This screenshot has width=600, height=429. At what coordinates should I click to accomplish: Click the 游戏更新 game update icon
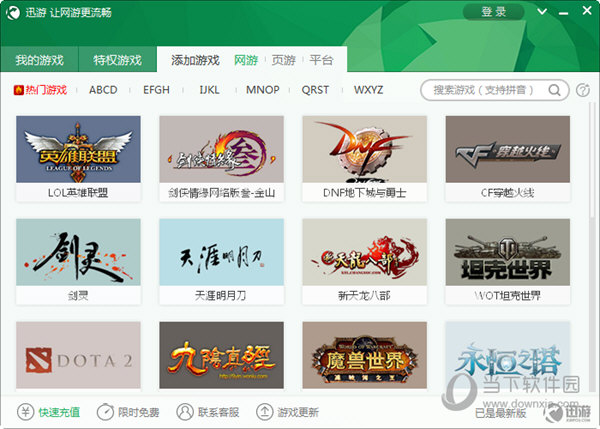(x=265, y=412)
